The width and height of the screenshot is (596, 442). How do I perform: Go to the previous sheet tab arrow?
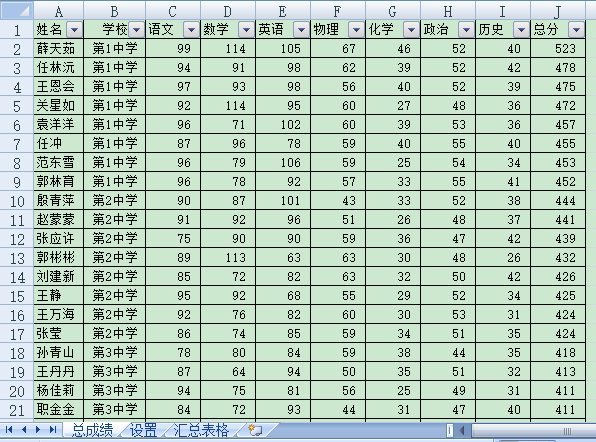(x=24, y=430)
